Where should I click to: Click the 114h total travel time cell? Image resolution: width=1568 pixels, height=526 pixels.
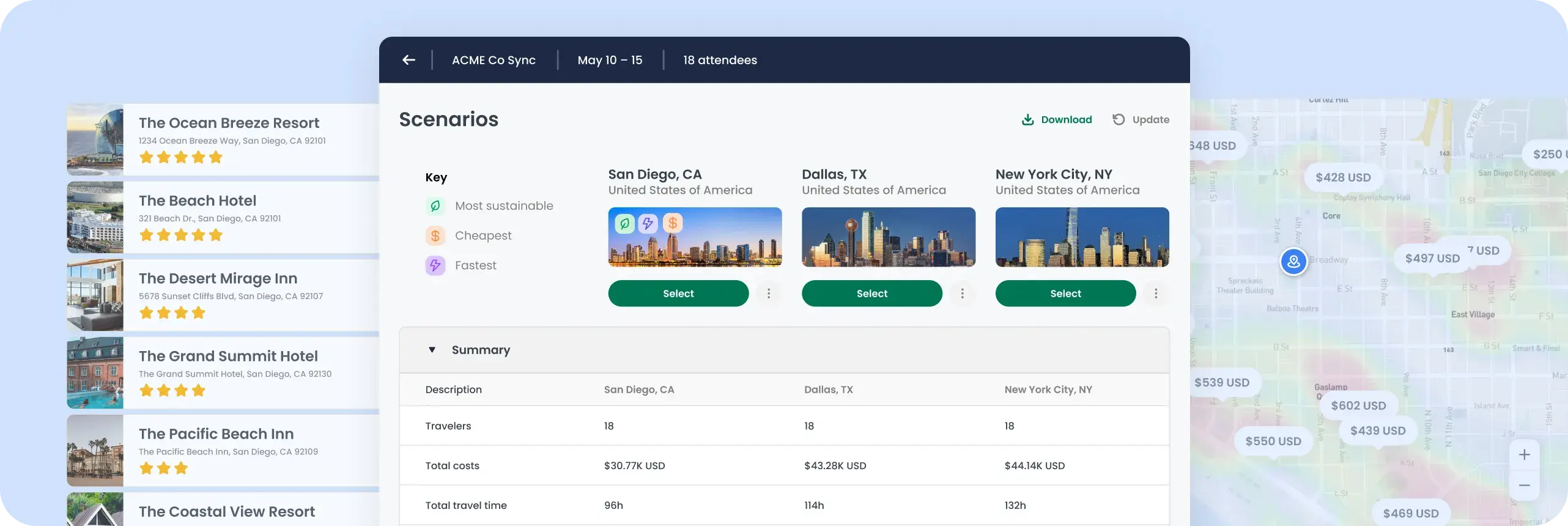tap(814, 505)
